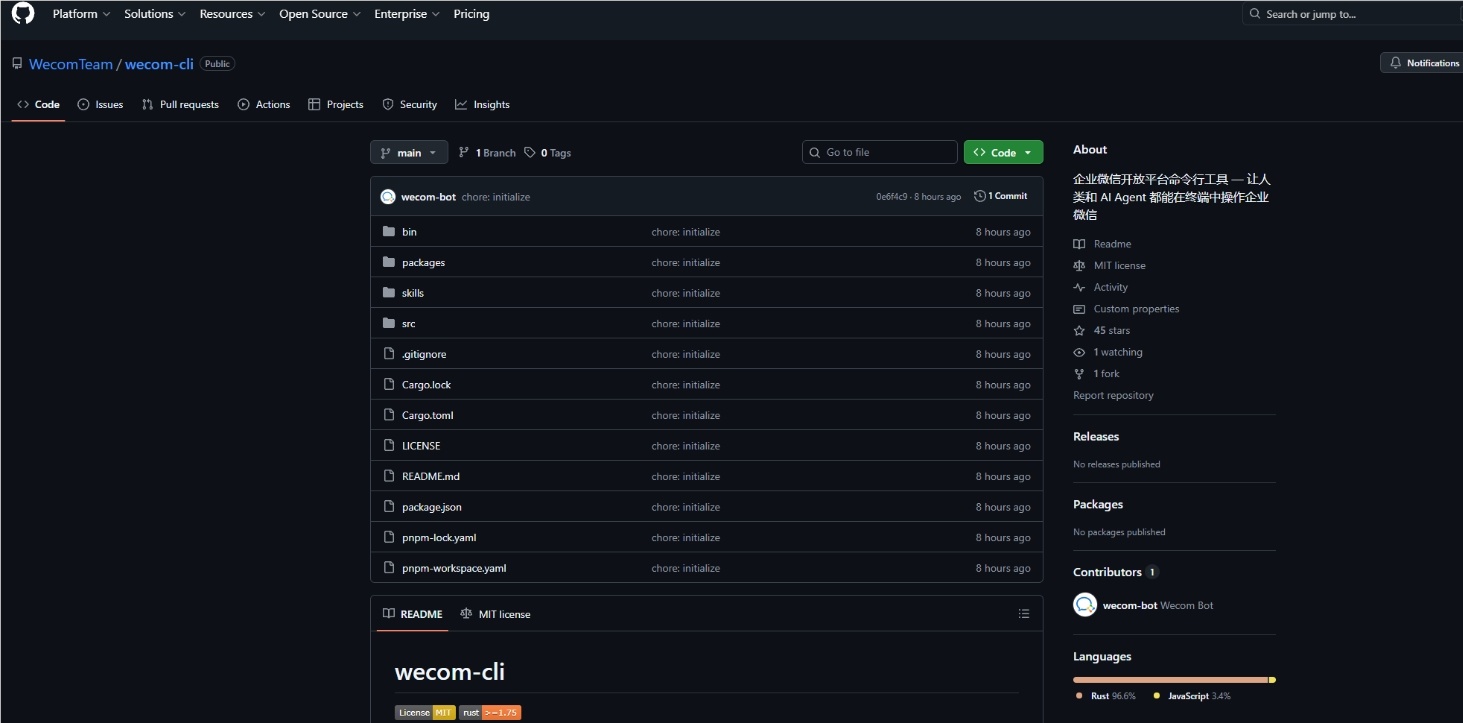Viewport: 1463px width, 723px height.
Task: Click the GitHub octocat logo
Action: (22, 13)
